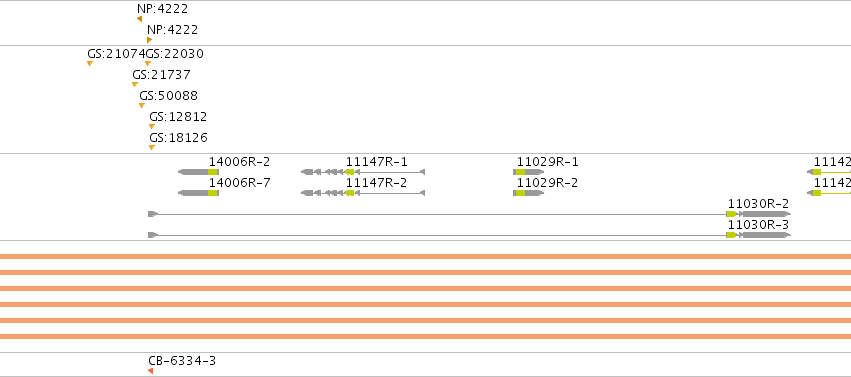Screen dimensions: 851x377
Task: Click the bottommost orange track bar
Action: [426, 336]
